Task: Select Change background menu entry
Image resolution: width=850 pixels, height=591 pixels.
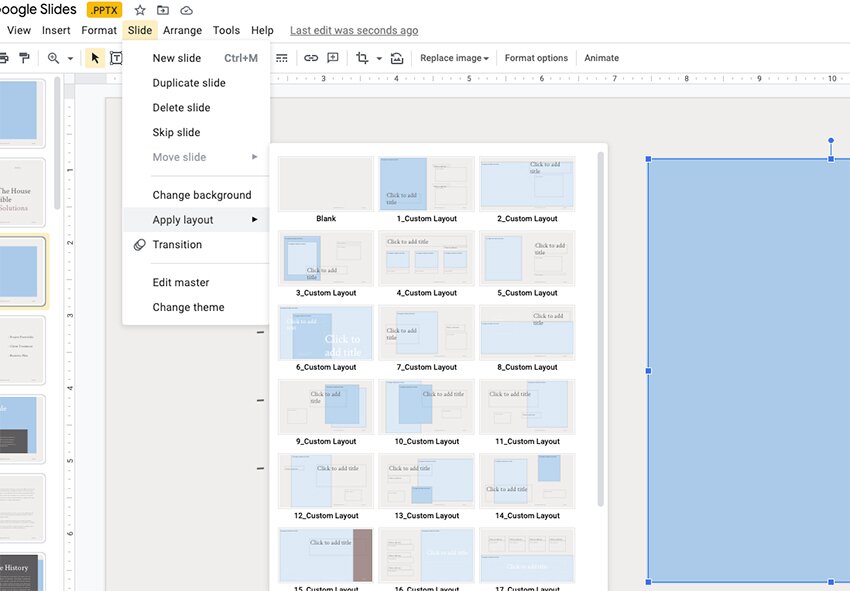Action: pos(201,195)
